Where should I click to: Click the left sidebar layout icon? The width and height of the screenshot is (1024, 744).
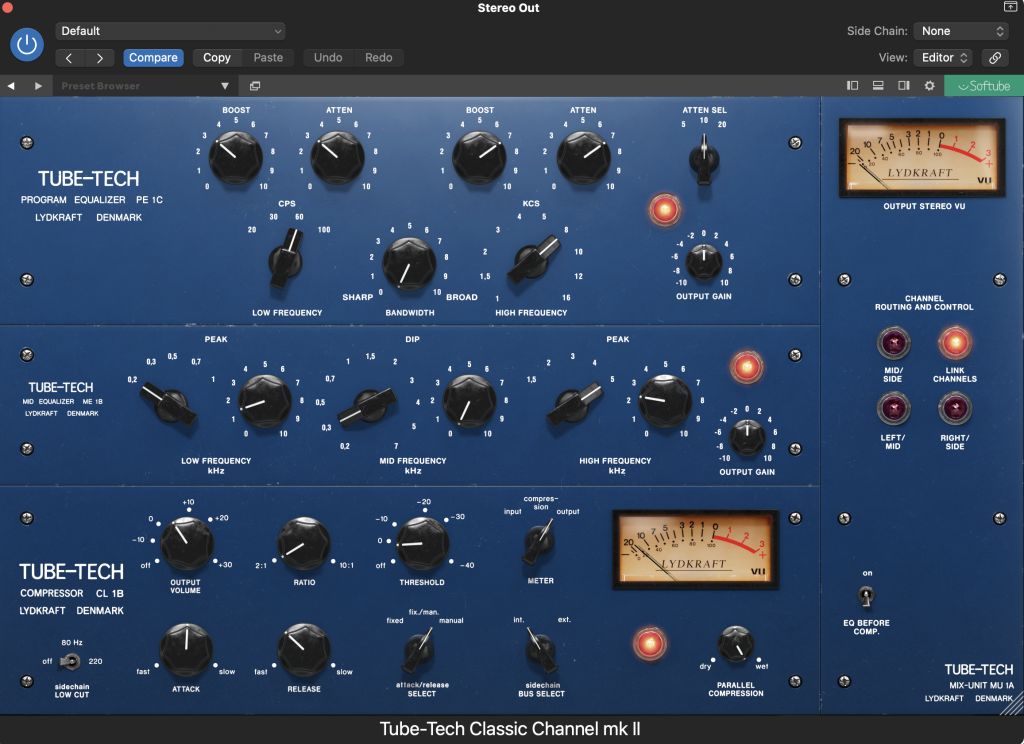(853, 86)
